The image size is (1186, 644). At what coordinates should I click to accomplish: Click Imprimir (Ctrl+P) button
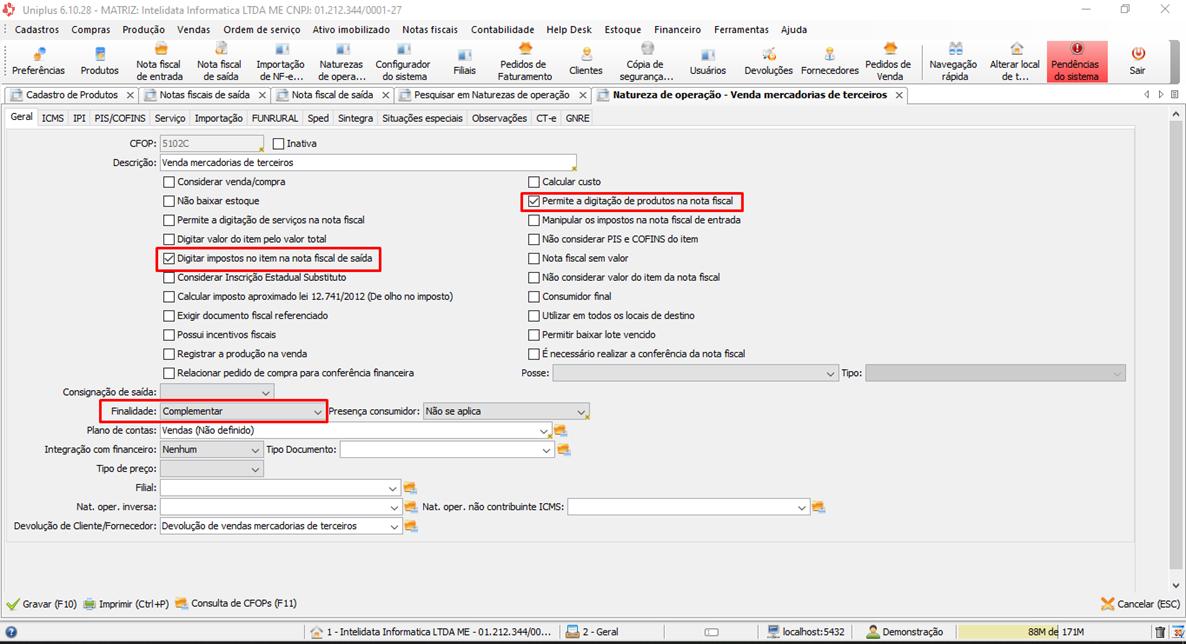(x=126, y=604)
